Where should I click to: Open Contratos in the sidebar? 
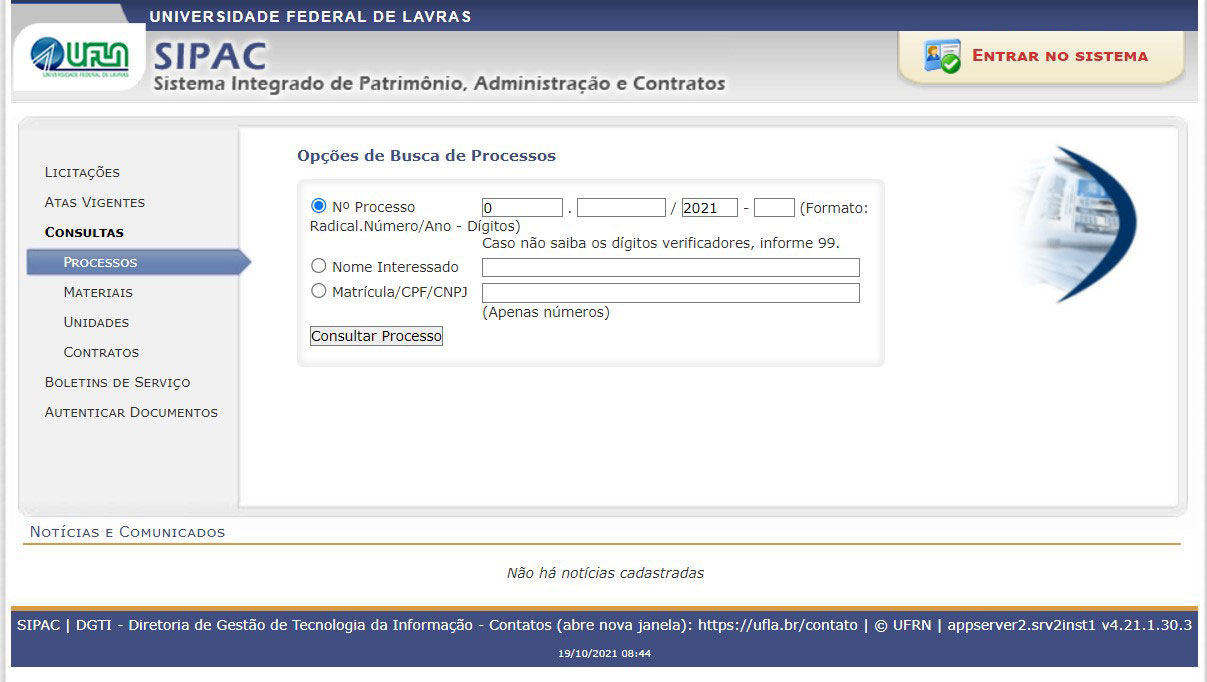(x=101, y=352)
